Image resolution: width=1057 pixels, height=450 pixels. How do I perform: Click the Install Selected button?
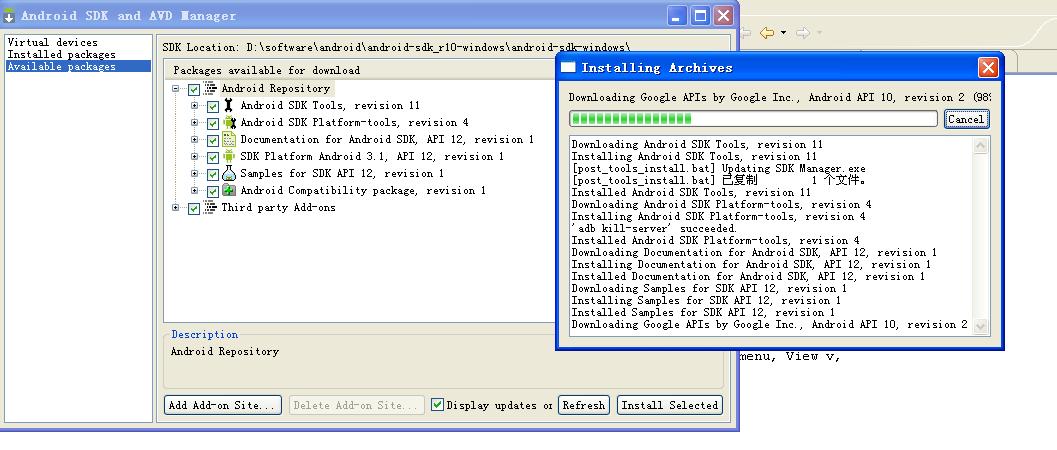tap(669, 405)
